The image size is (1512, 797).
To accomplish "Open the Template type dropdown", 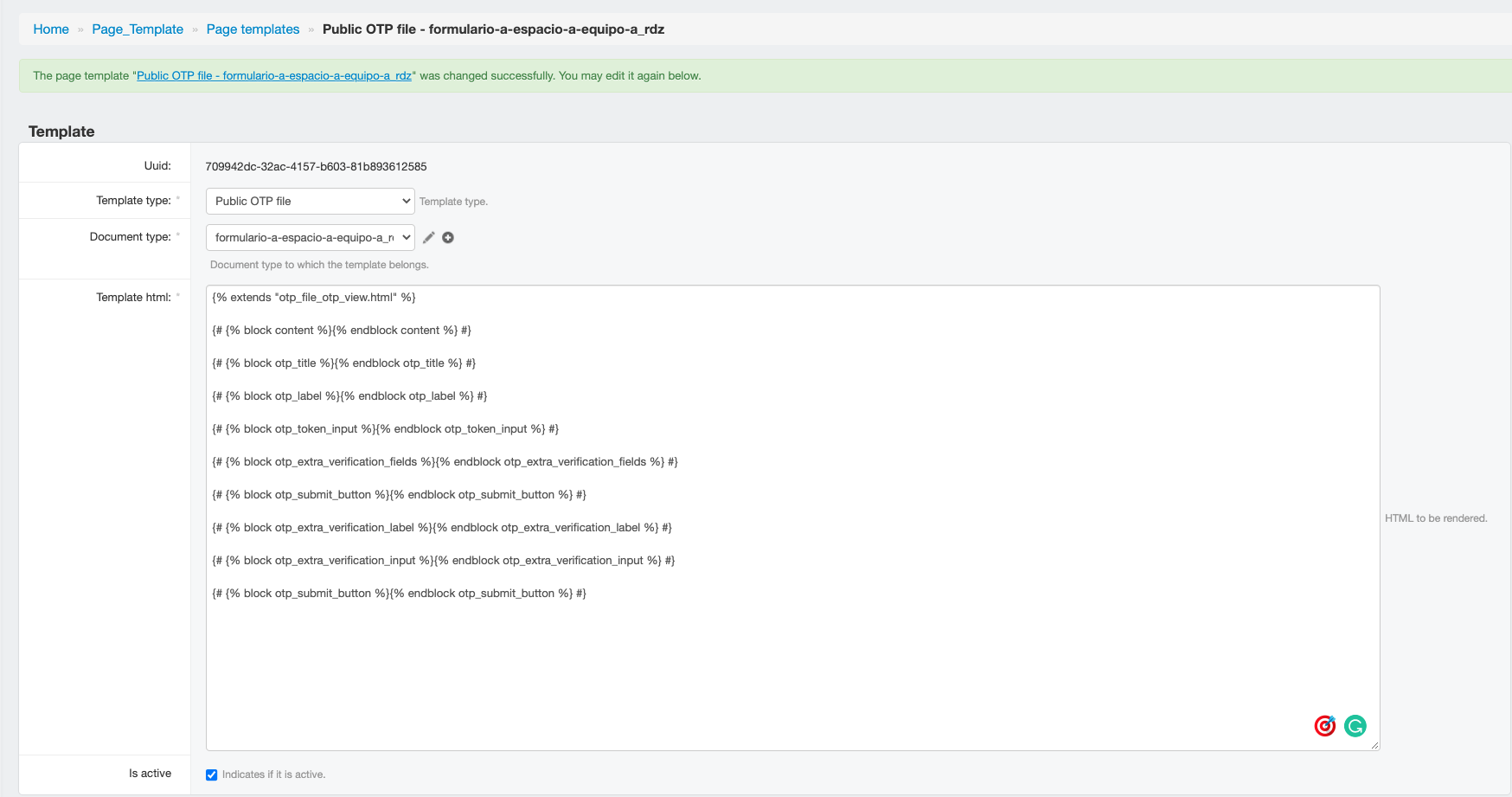I will click(310, 202).
